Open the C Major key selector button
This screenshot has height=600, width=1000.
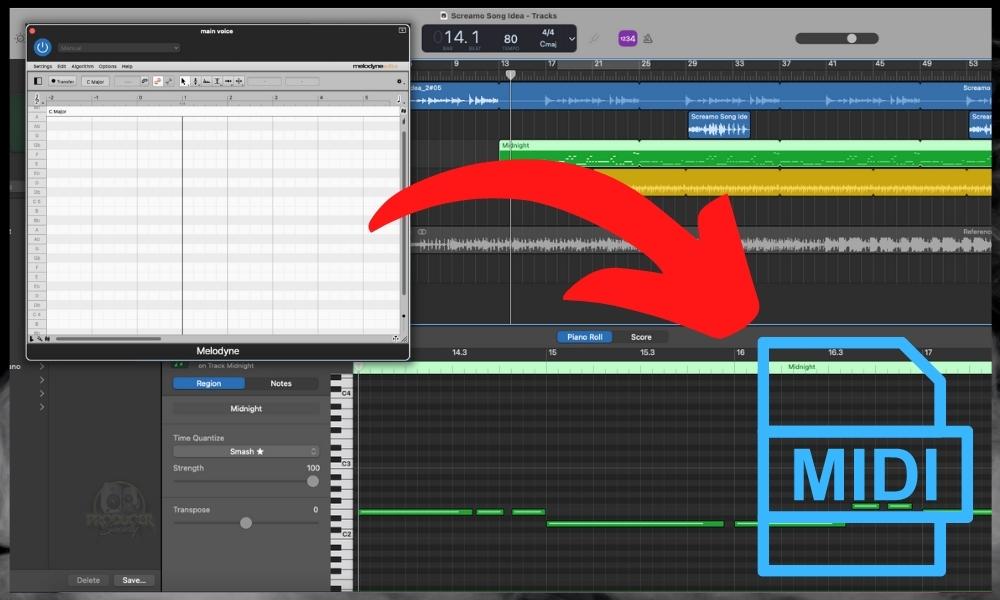95,82
